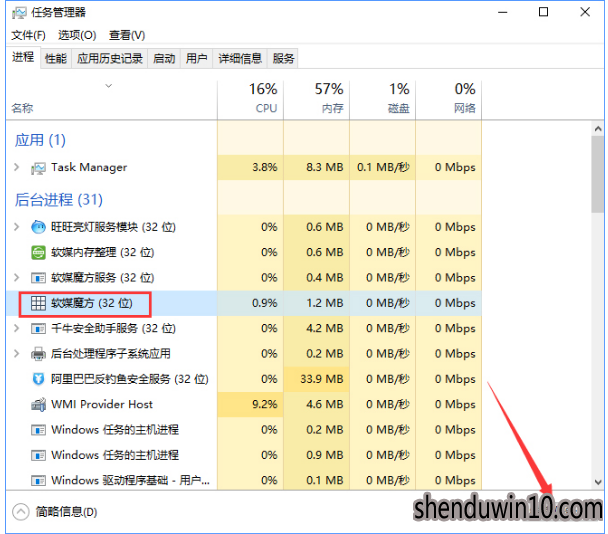Click the 0.1 MB/秒 disk value
This screenshot has height=534, width=608.
point(383,167)
